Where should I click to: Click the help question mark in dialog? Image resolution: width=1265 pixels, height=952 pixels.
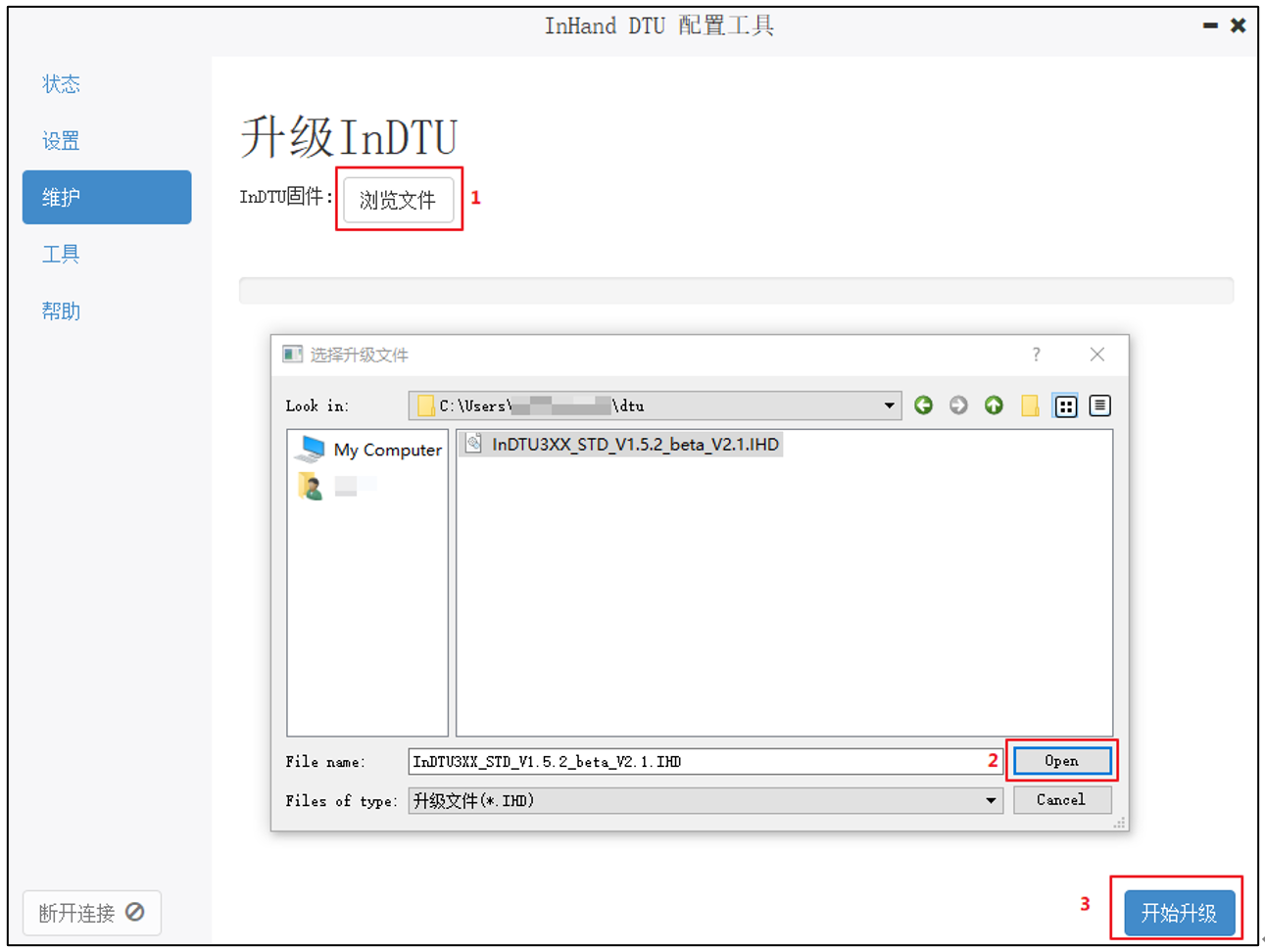1036,355
